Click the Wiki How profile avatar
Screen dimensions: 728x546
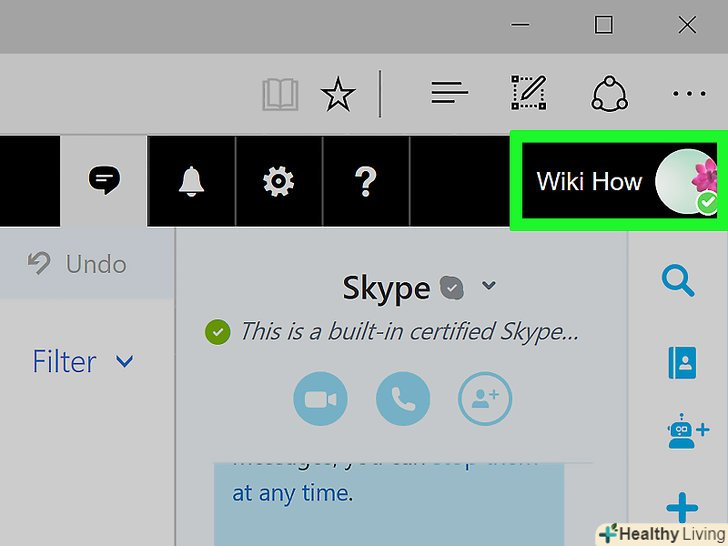point(686,181)
